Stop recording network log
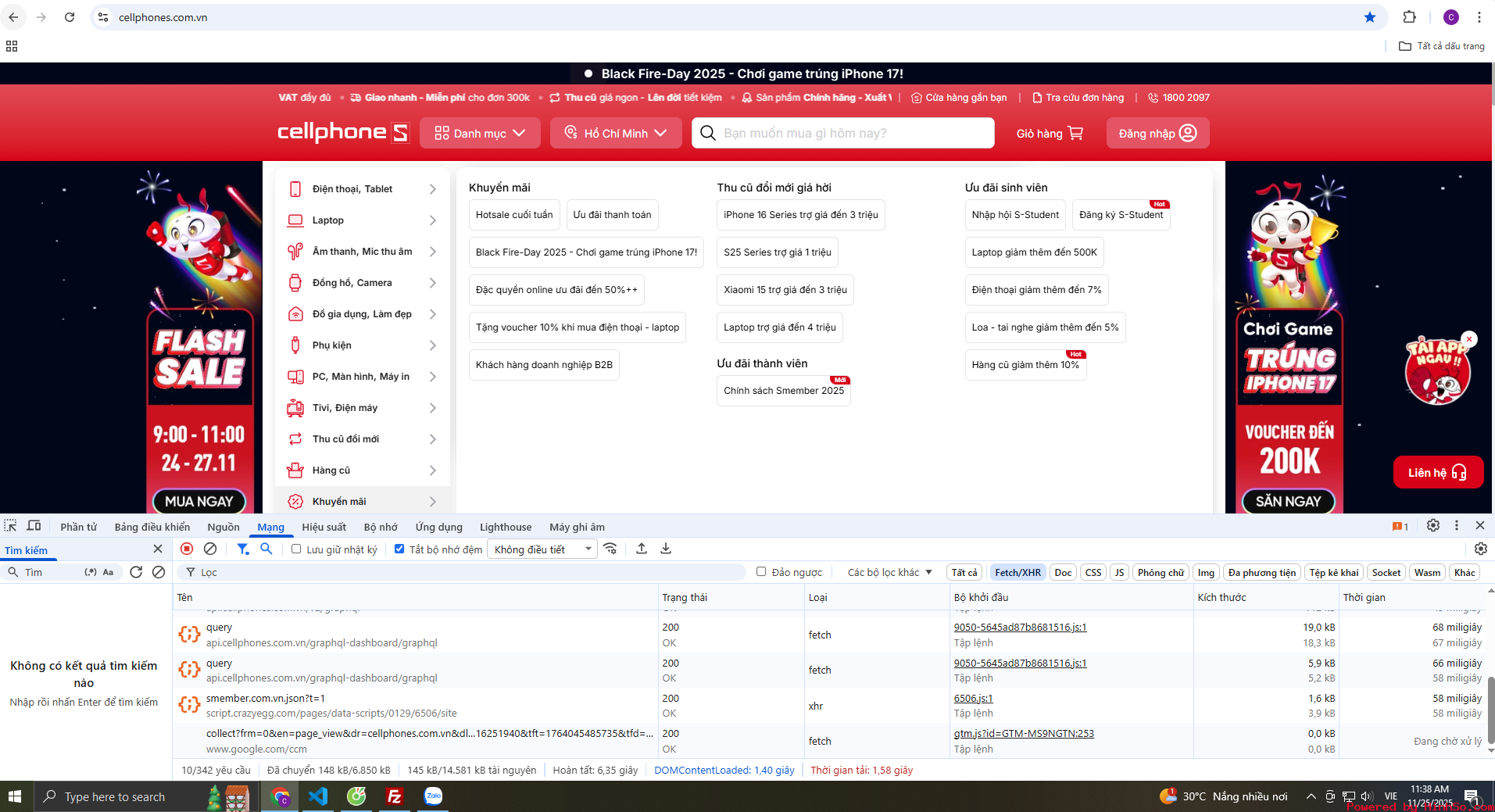The width and height of the screenshot is (1495, 812). (x=187, y=549)
